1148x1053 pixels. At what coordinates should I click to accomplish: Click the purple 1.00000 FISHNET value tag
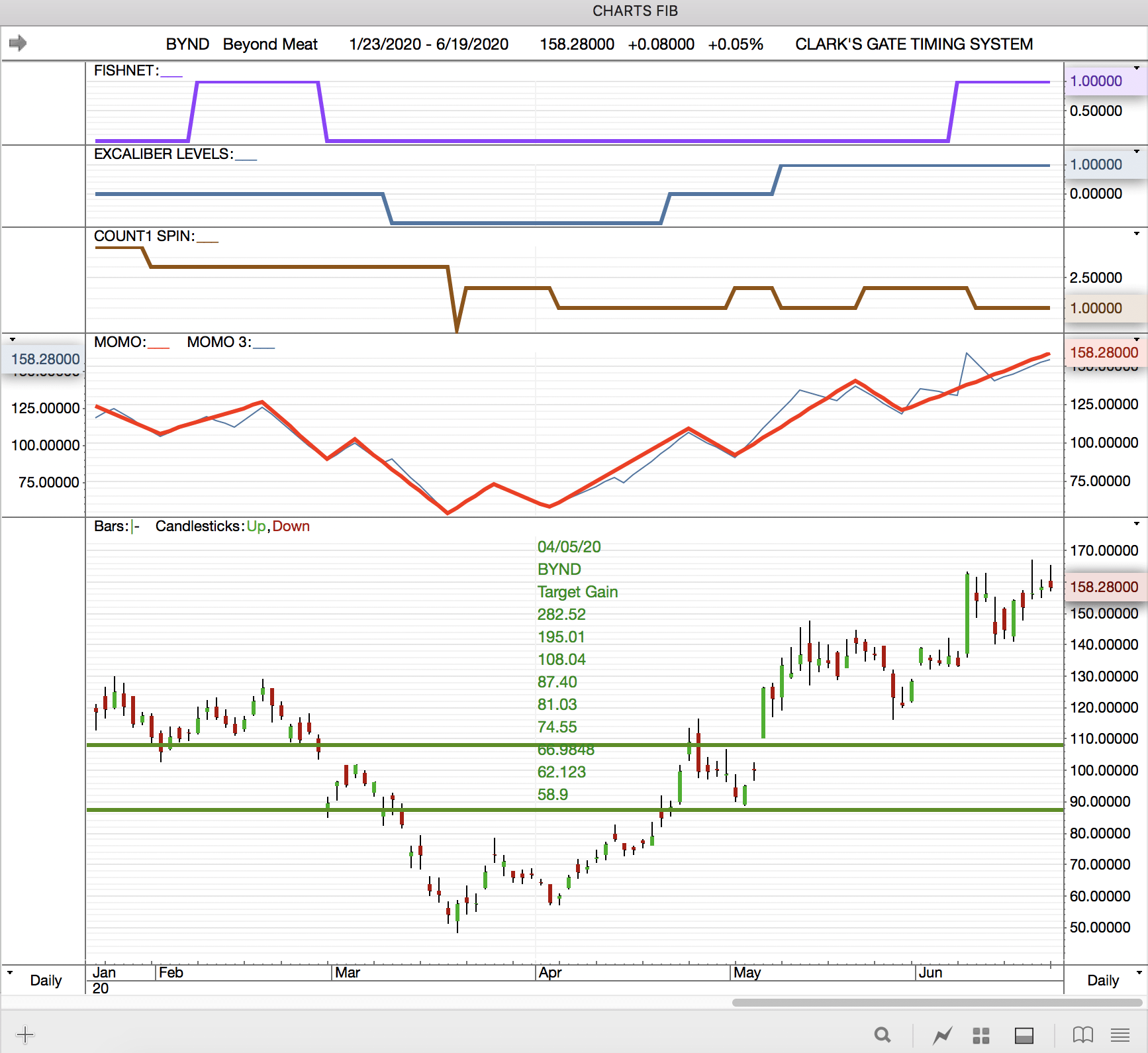1104,81
